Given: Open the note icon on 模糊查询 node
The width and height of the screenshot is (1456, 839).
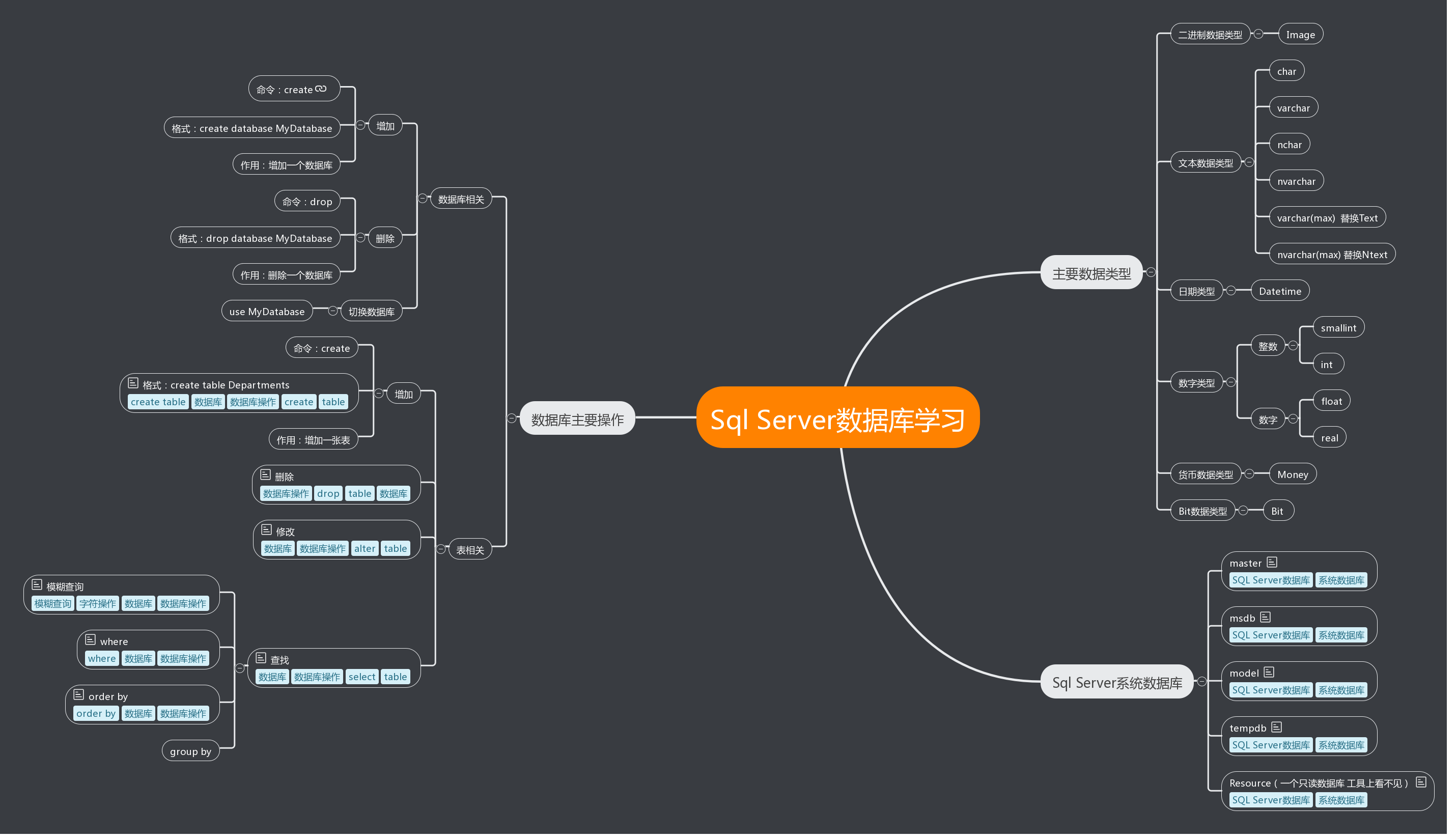Looking at the screenshot, I should tap(37, 585).
